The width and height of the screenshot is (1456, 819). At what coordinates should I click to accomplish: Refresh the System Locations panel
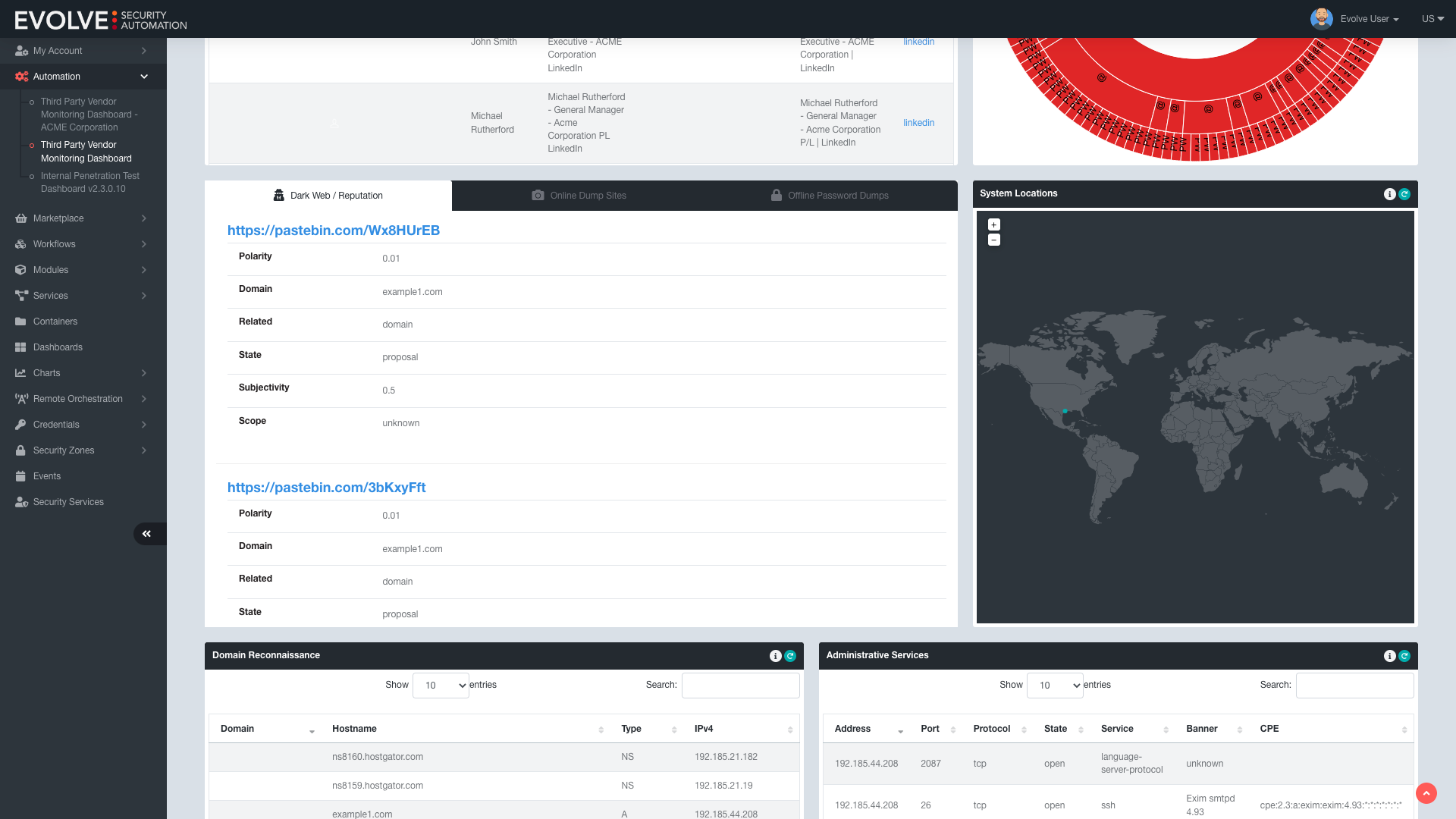click(1404, 194)
